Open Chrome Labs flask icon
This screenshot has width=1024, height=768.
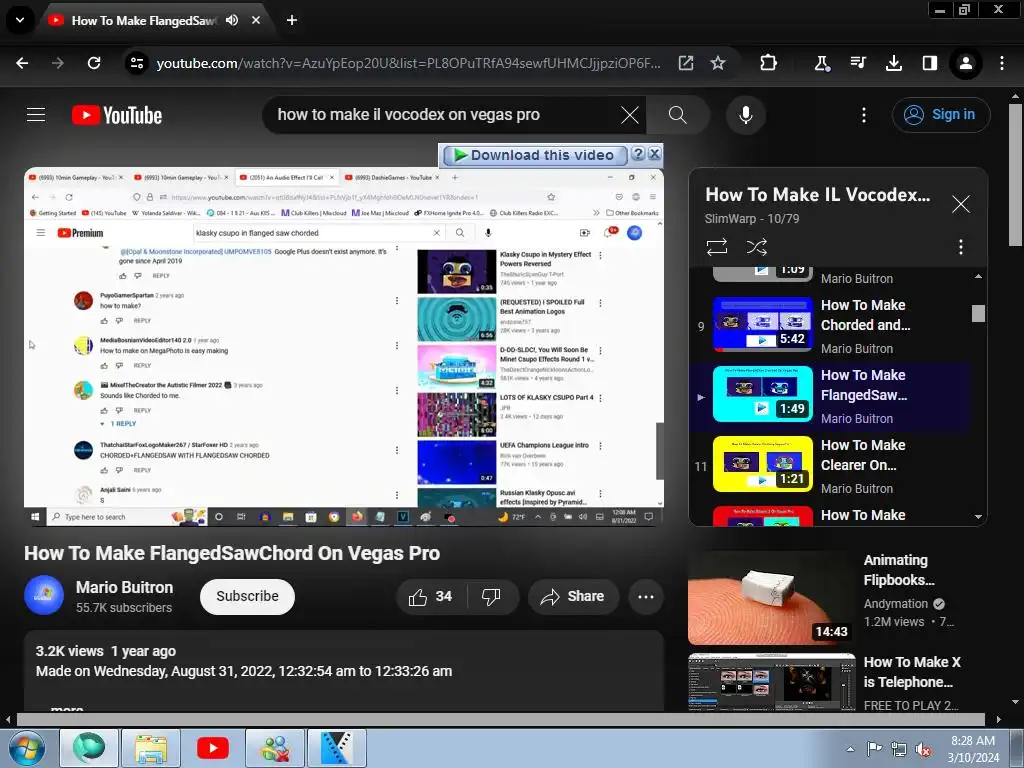pos(822,63)
